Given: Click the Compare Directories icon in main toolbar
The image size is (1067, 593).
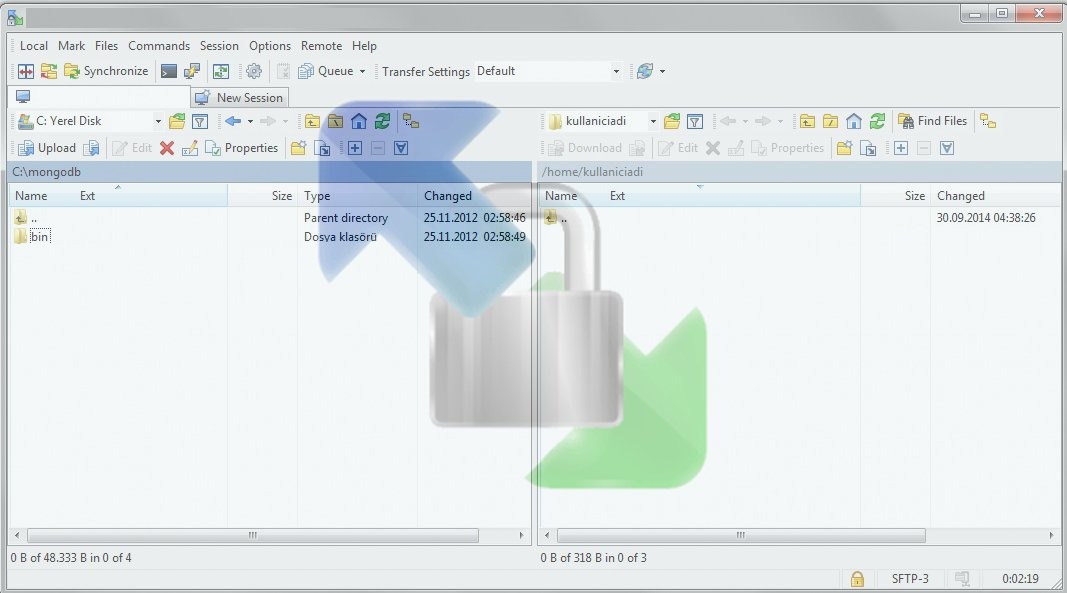Looking at the screenshot, I should 26,71.
